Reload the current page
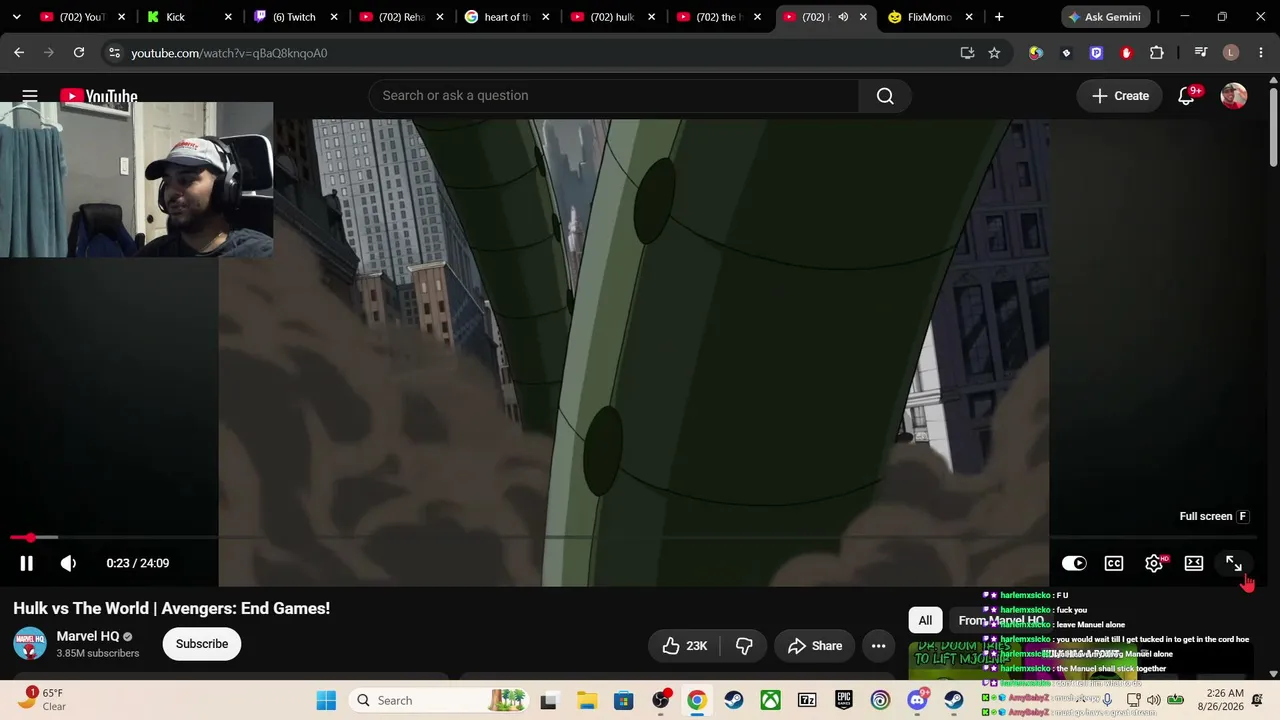Image resolution: width=1280 pixels, height=720 pixels. [79, 53]
